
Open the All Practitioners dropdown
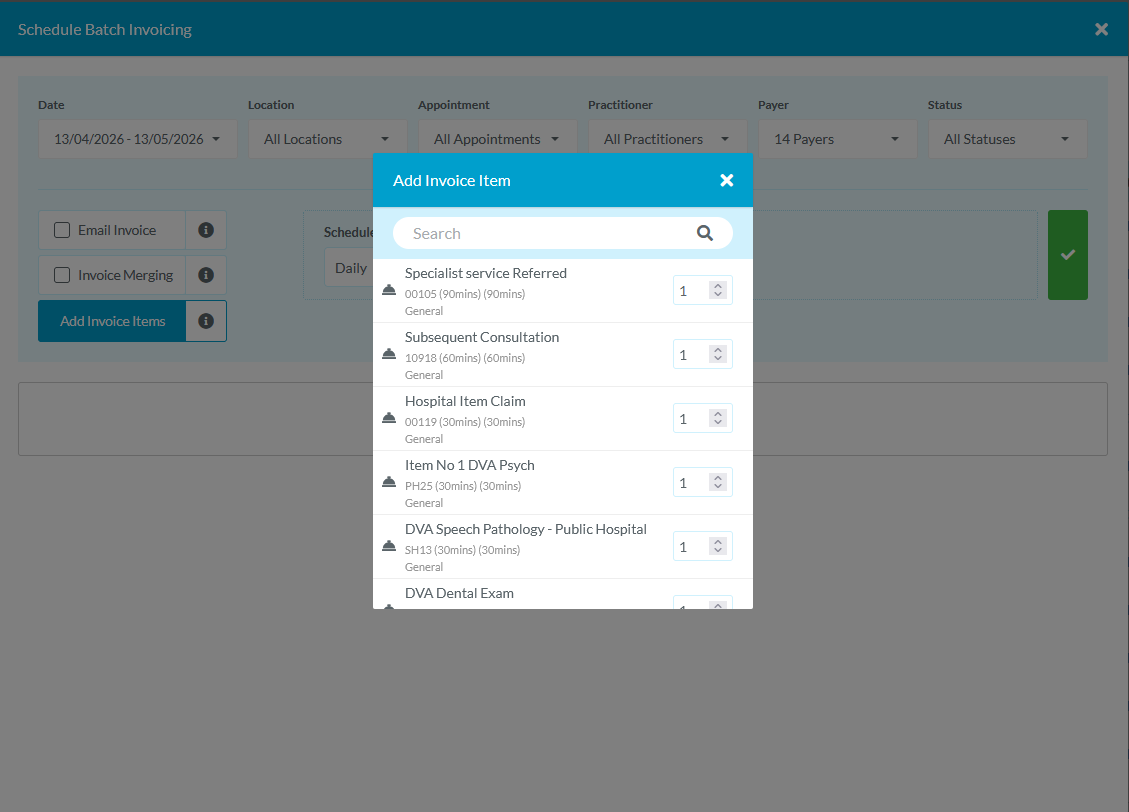tap(667, 139)
